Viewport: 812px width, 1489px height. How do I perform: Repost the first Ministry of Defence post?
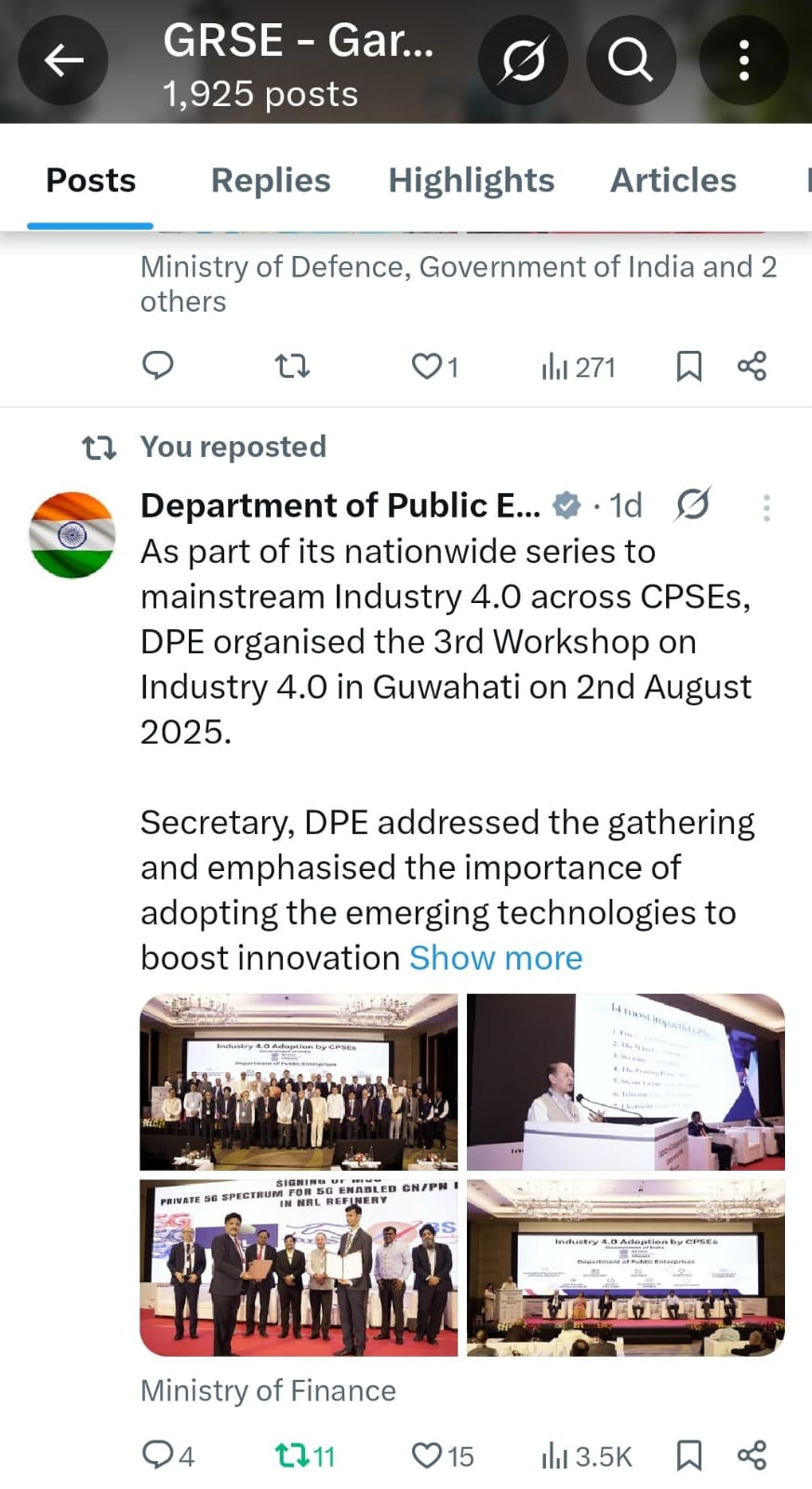(291, 367)
